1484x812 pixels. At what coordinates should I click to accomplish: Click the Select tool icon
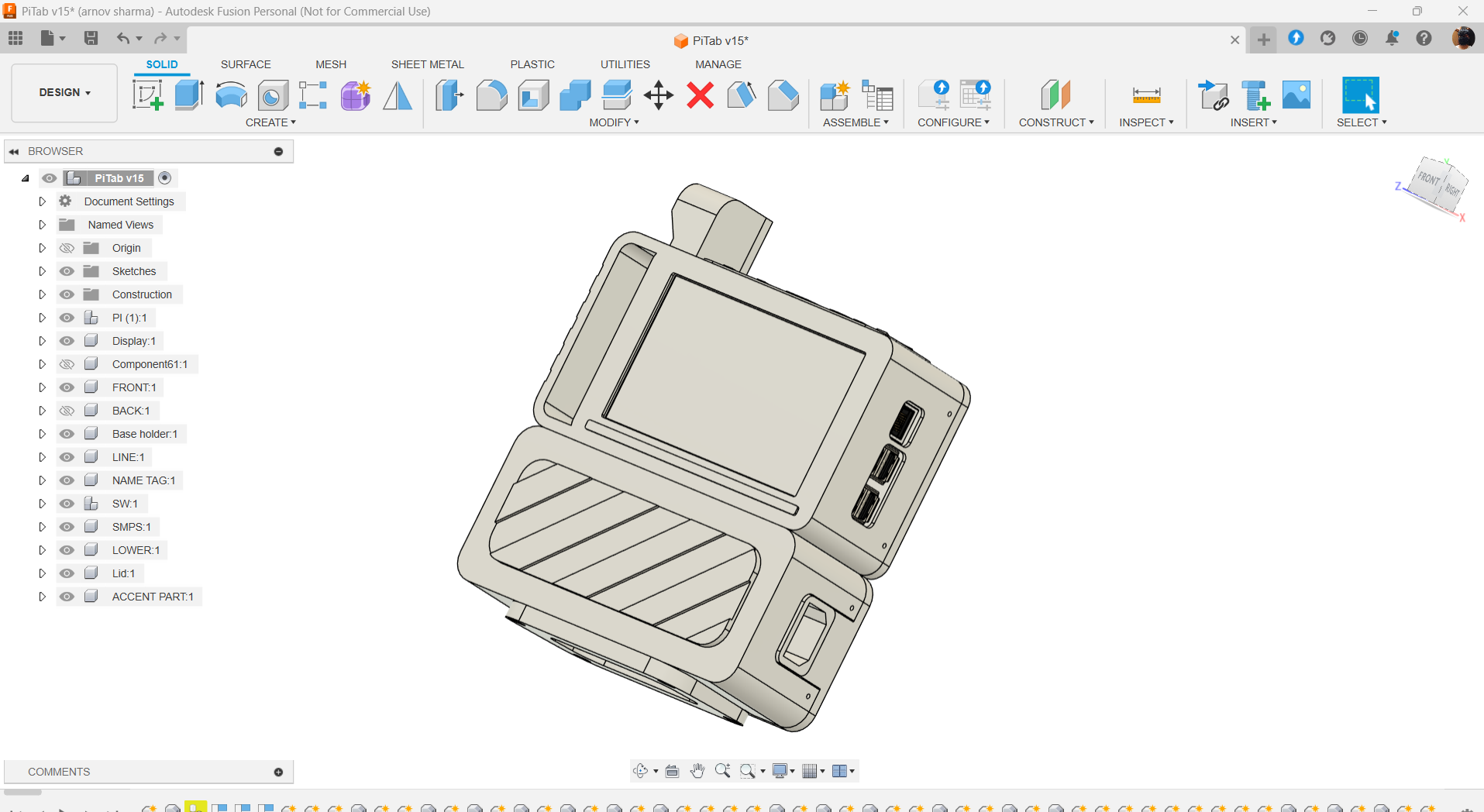click(x=1361, y=95)
